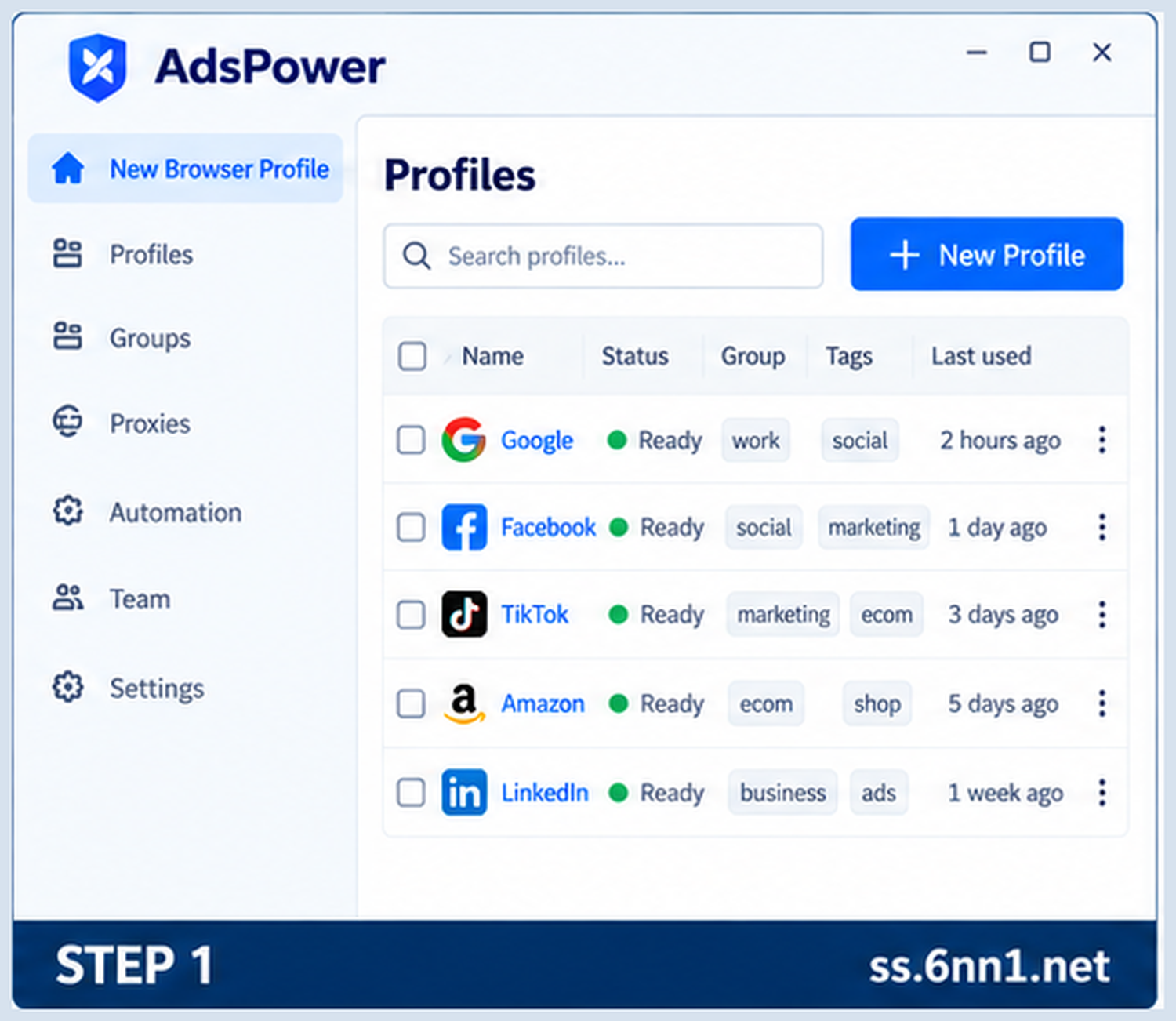Screen dimensions: 1176x1021
Task: Open the Proxies section
Action: pyautogui.click(x=150, y=423)
